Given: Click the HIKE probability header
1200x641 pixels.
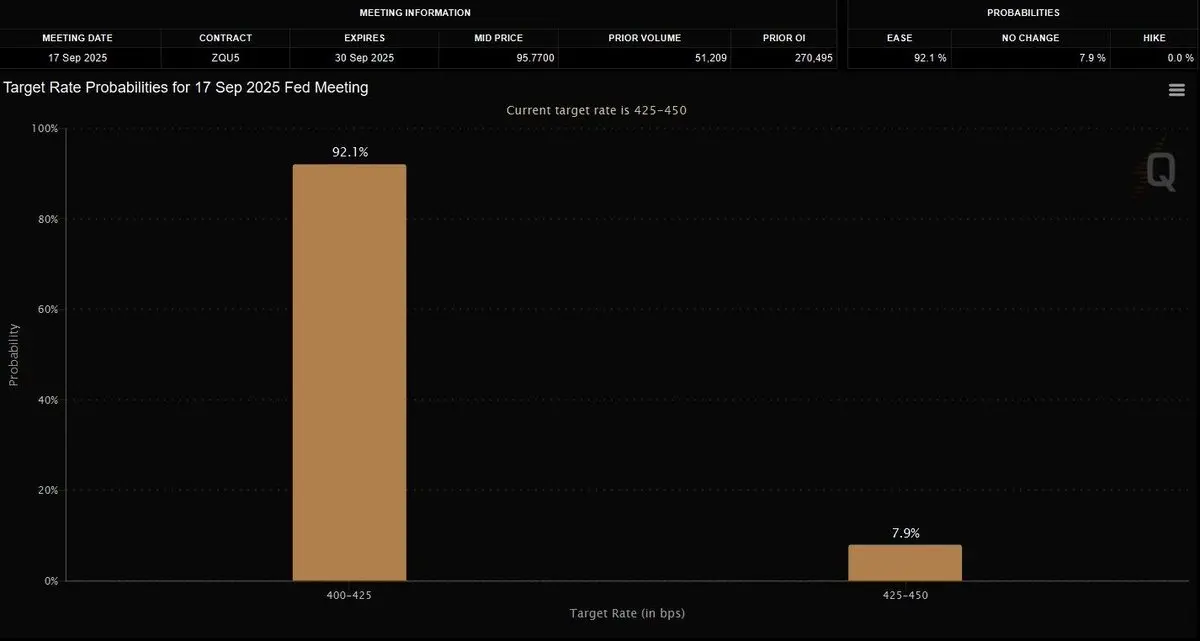Looking at the screenshot, I should point(1154,38).
